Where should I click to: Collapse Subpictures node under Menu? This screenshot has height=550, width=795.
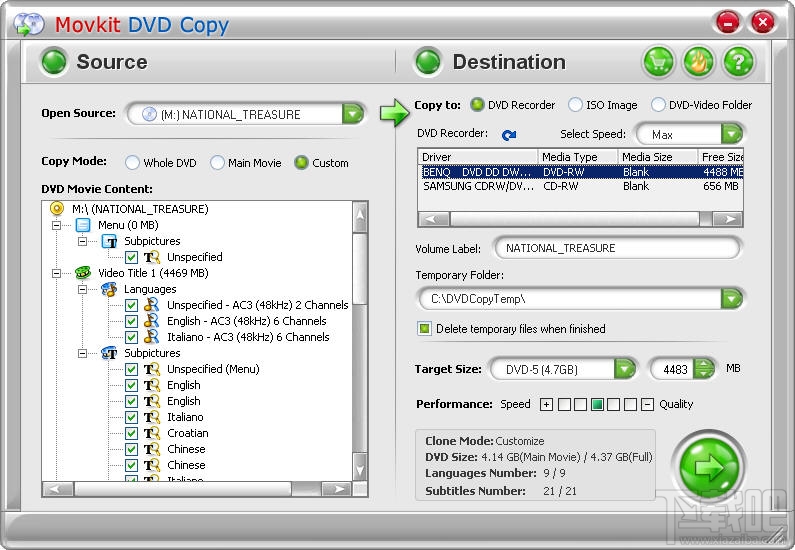[x=82, y=241]
